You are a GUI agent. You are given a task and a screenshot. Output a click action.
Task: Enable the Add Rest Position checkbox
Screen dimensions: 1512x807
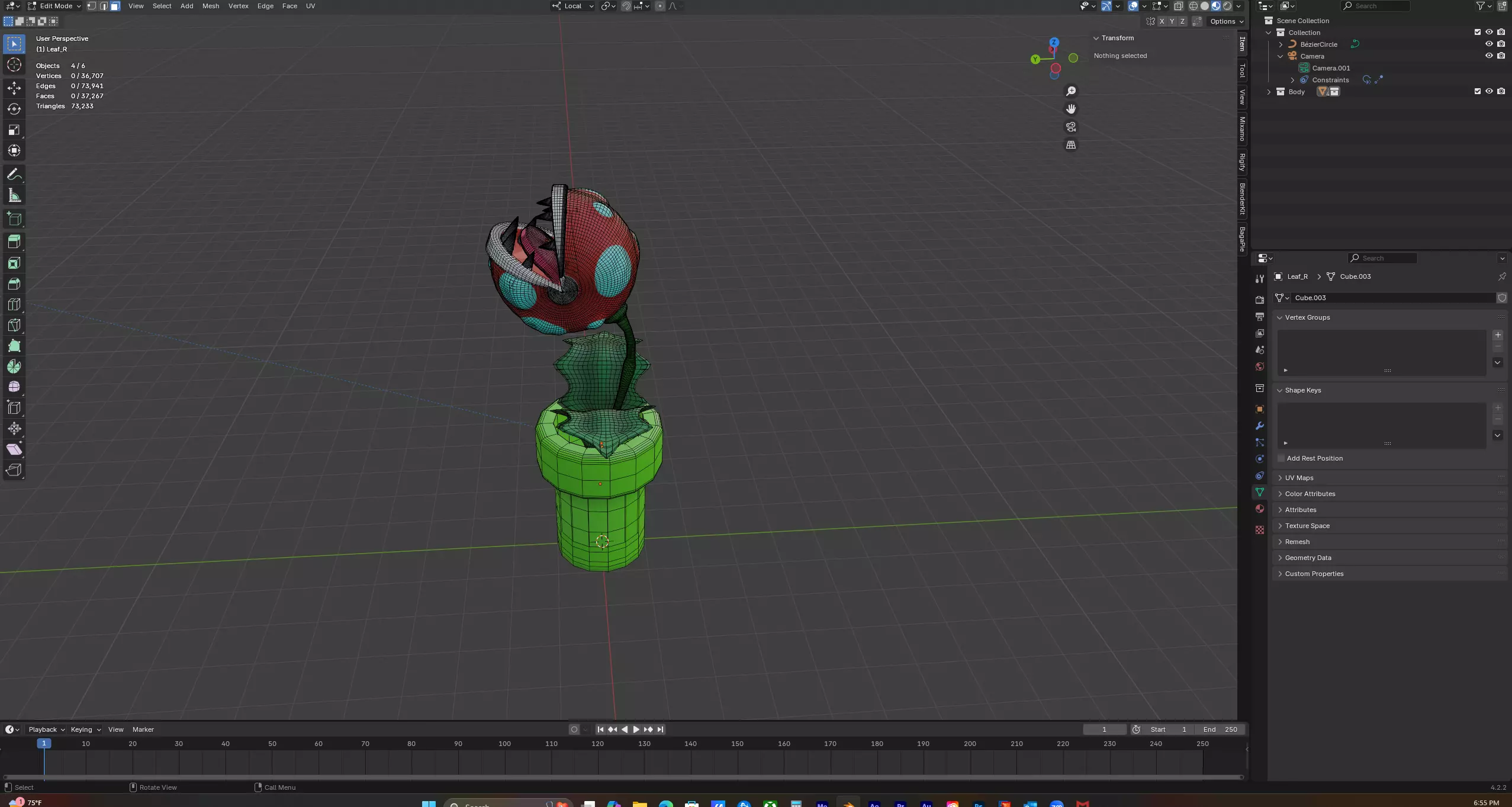(x=1281, y=458)
